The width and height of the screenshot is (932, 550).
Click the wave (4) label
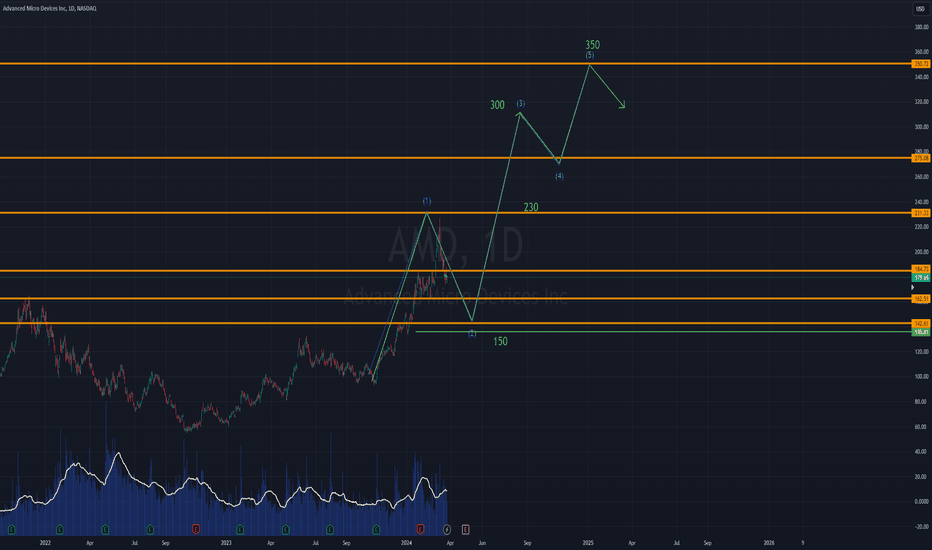click(x=559, y=176)
